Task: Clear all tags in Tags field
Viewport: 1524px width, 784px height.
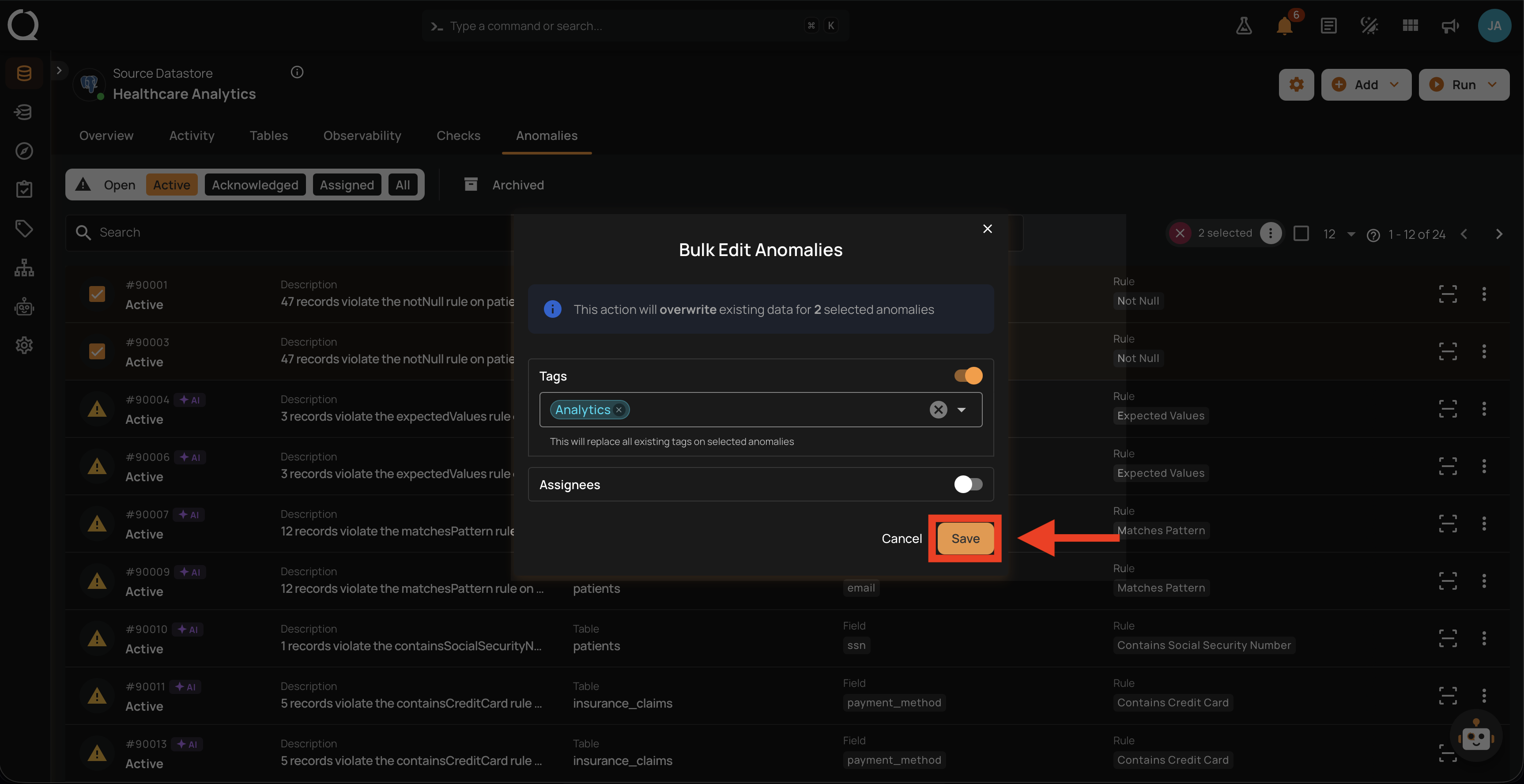Action: pyautogui.click(x=938, y=410)
